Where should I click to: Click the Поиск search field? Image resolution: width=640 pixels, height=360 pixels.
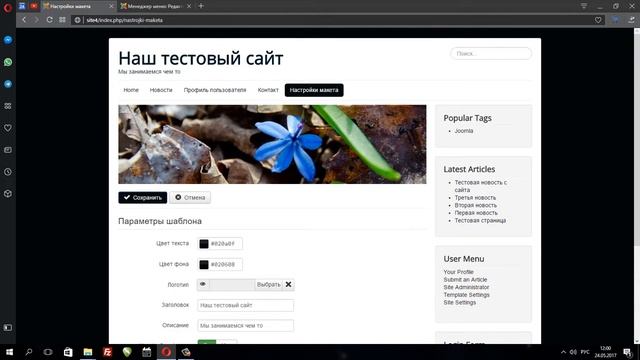pyautogui.click(x=491, y=53)
